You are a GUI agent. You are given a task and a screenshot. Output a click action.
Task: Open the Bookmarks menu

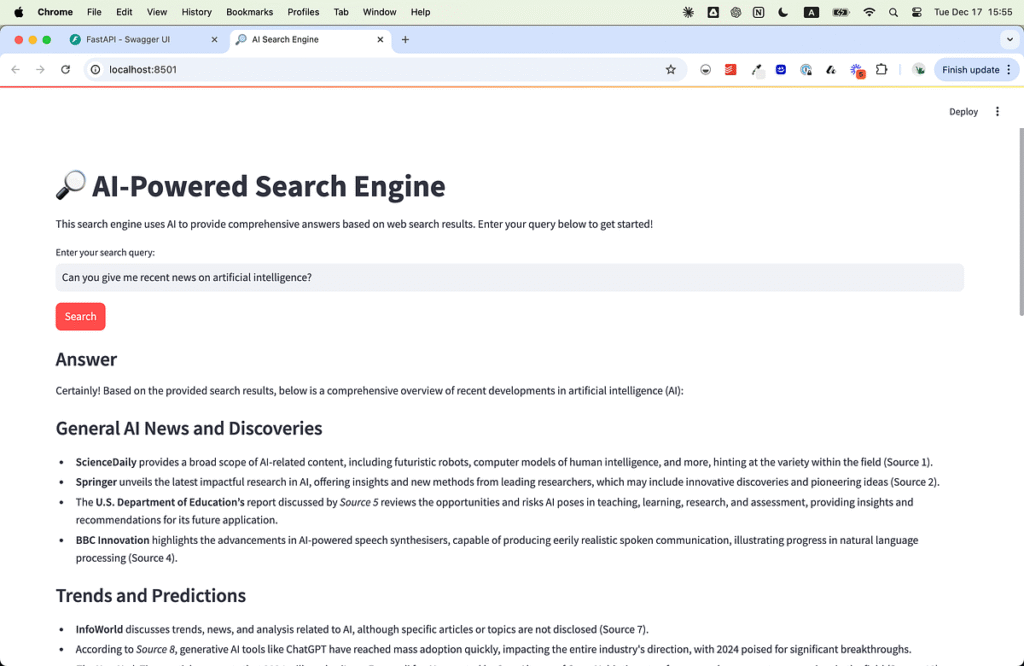click(x=248, y=12)
